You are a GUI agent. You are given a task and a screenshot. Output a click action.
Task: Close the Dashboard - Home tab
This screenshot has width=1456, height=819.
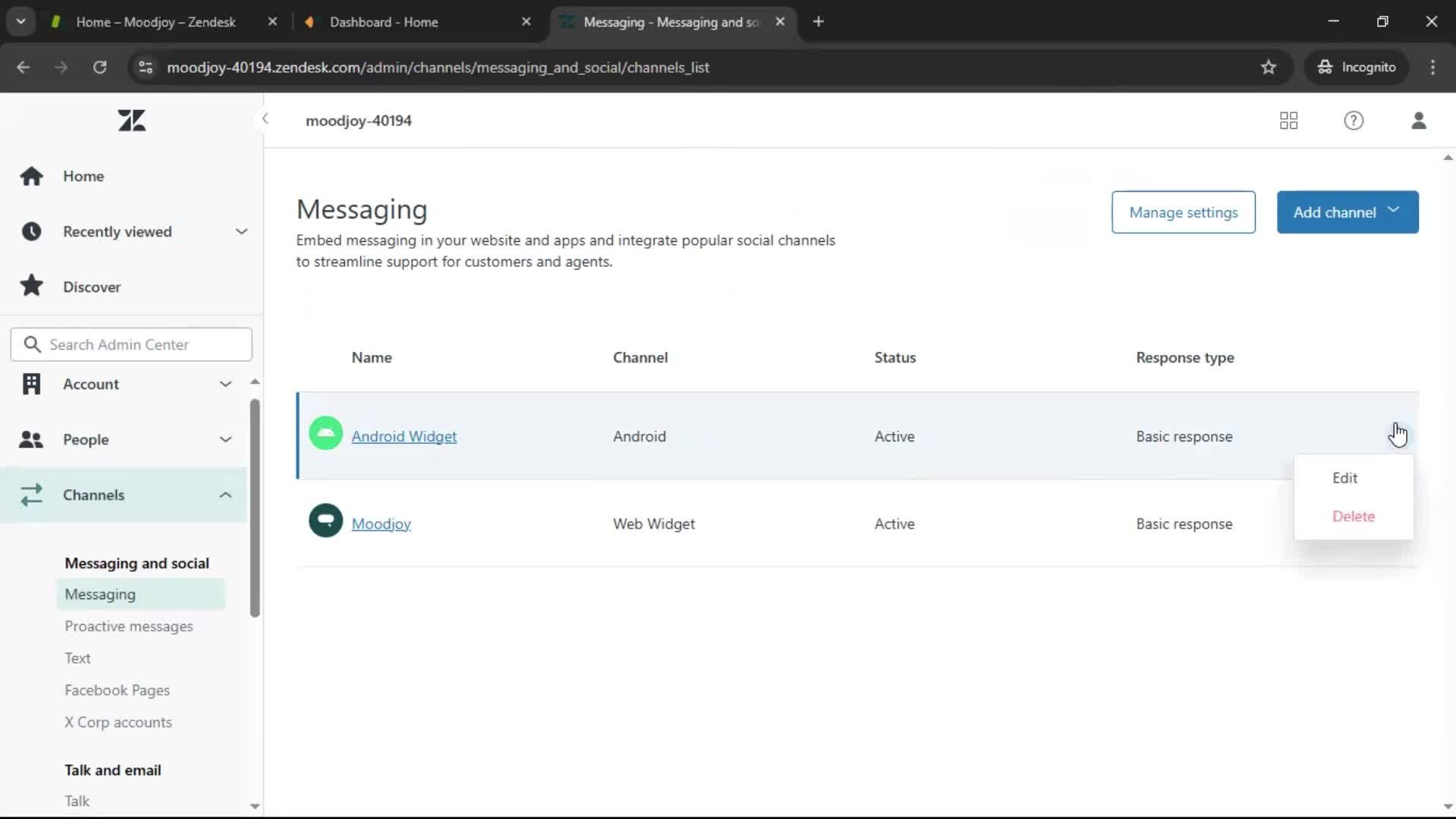click(526, 22)
